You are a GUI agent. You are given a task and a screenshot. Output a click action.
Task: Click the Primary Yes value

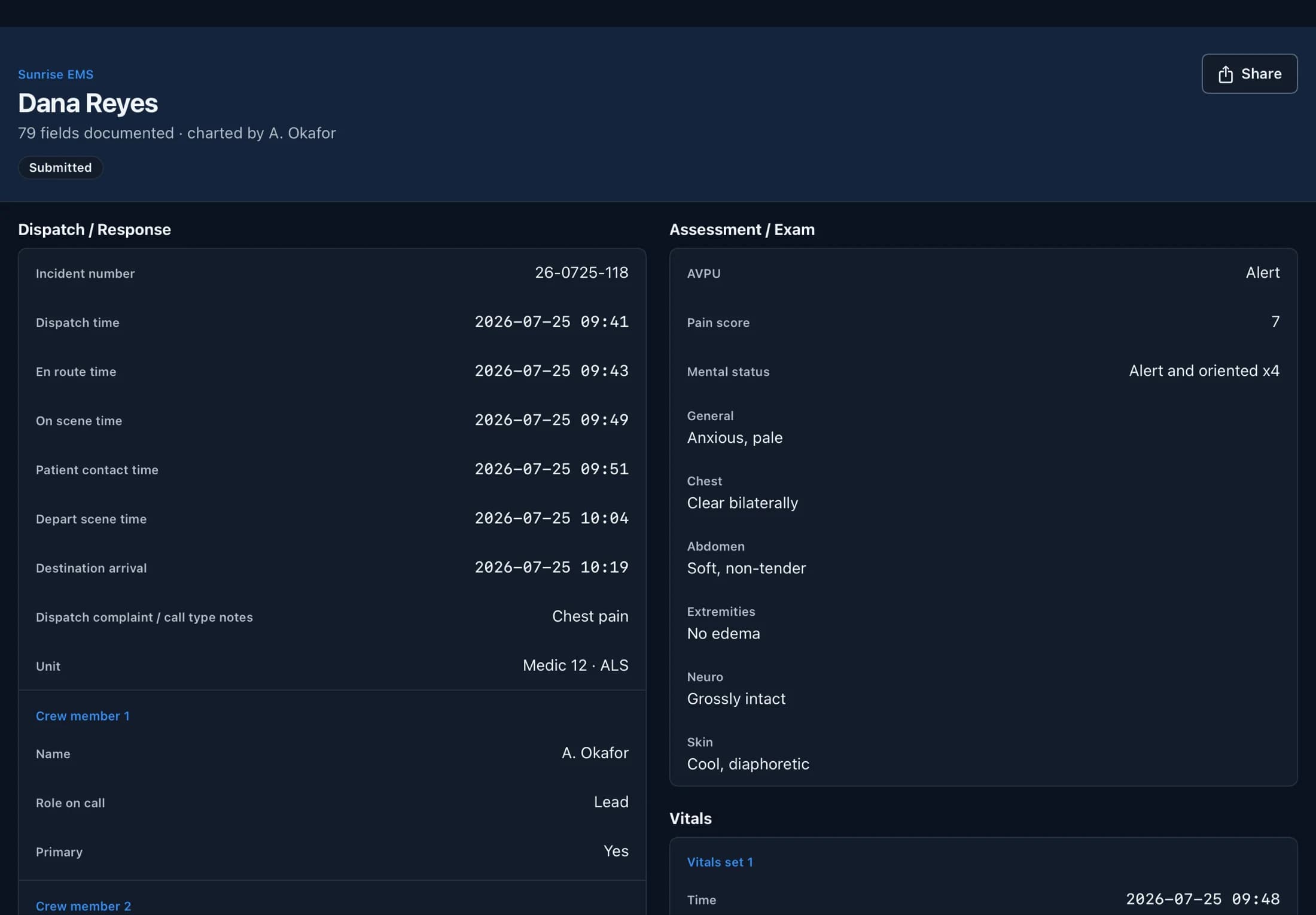point(616,850)
